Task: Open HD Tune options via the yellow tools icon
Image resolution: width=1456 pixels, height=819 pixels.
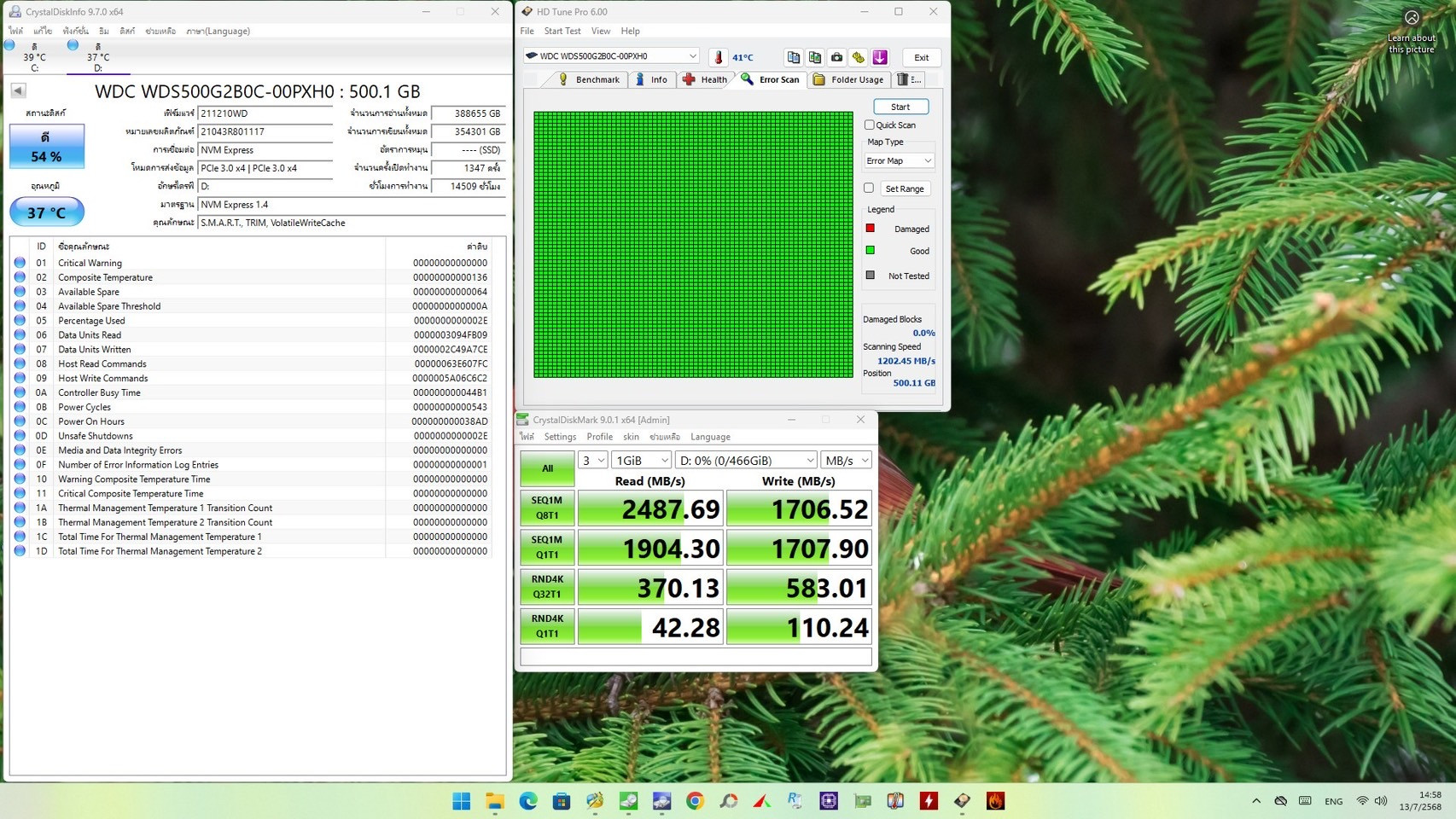Action: [x=858, y=57]
